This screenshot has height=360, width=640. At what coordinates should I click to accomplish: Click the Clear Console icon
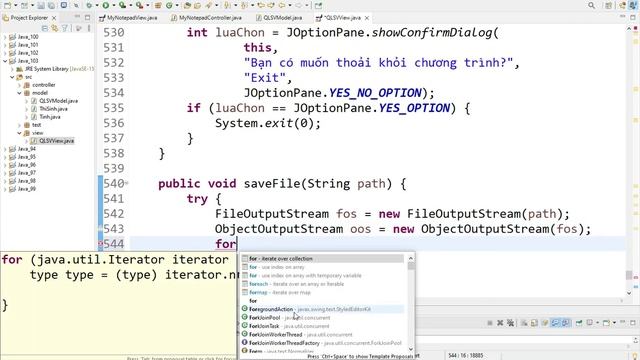coord(524,323)
